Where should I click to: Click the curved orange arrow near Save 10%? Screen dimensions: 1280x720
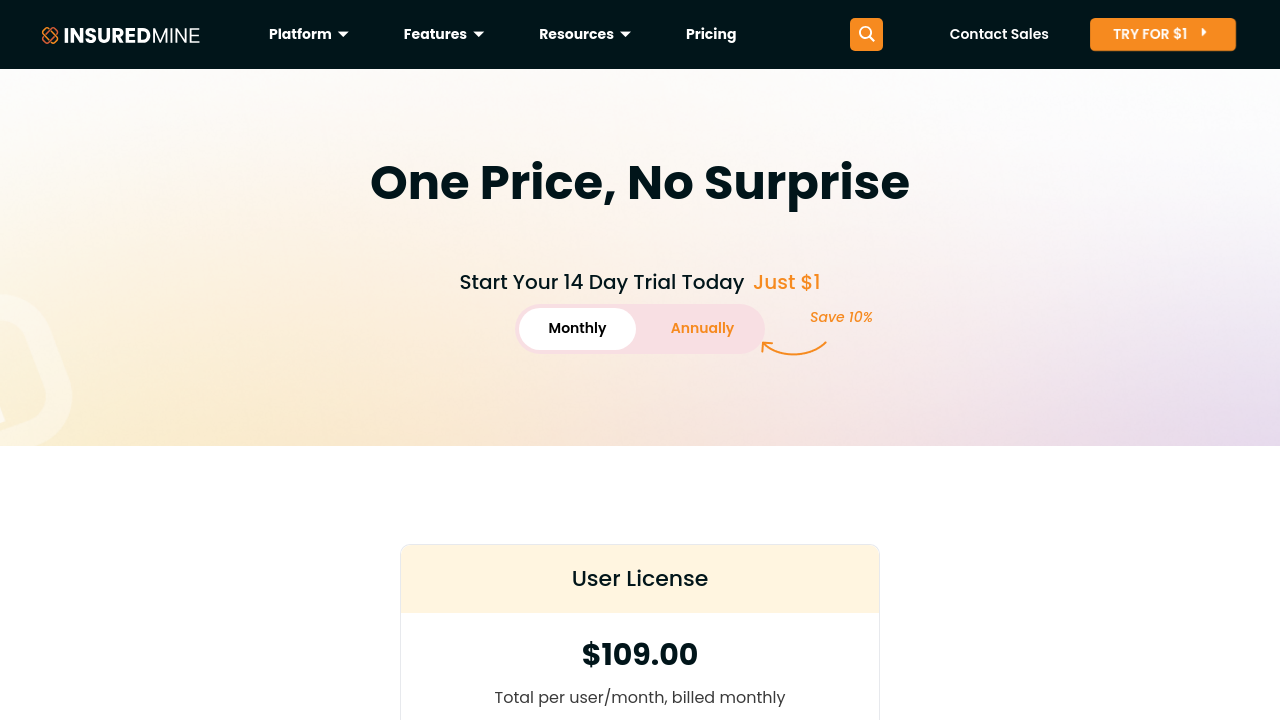[x=794, y=348]
